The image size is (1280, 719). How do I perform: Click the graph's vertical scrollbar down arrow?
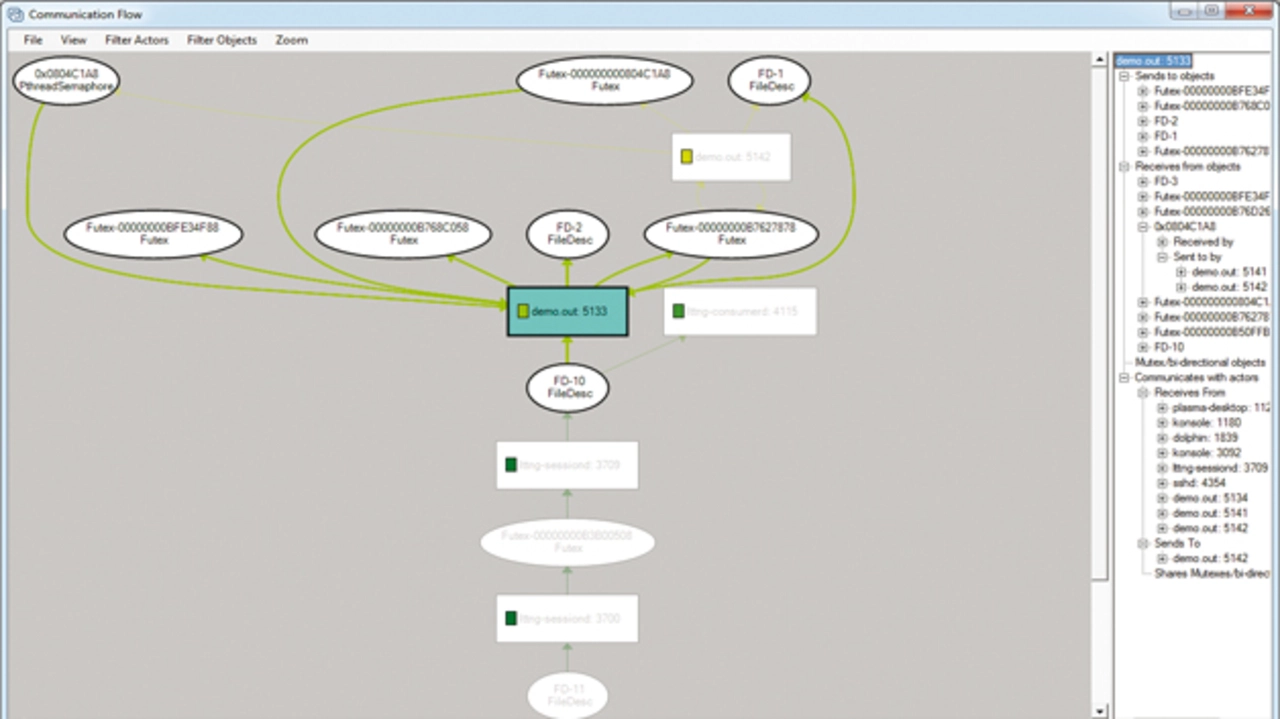[x=1099, y=711]
